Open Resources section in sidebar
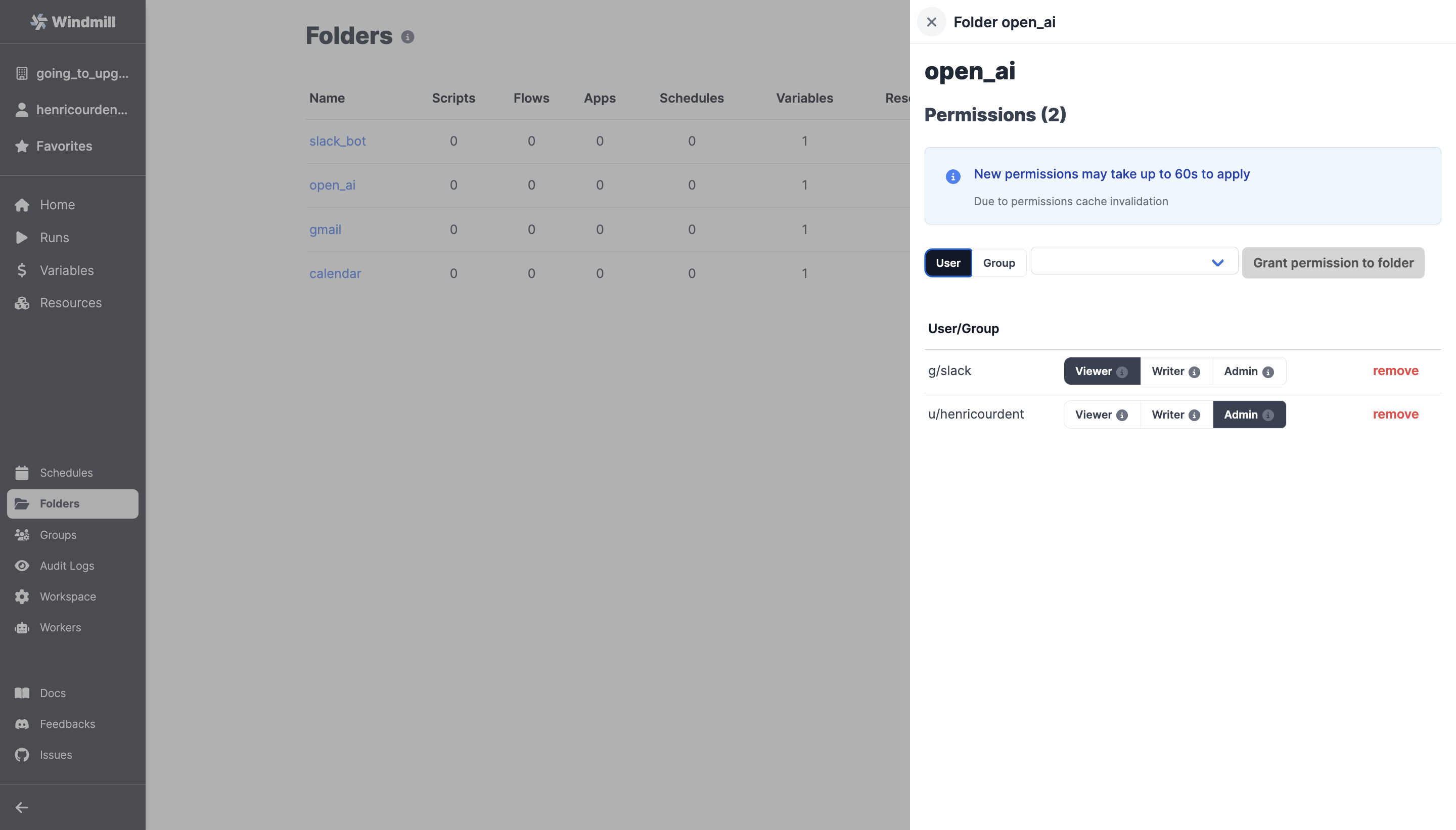 coord(70,302)
